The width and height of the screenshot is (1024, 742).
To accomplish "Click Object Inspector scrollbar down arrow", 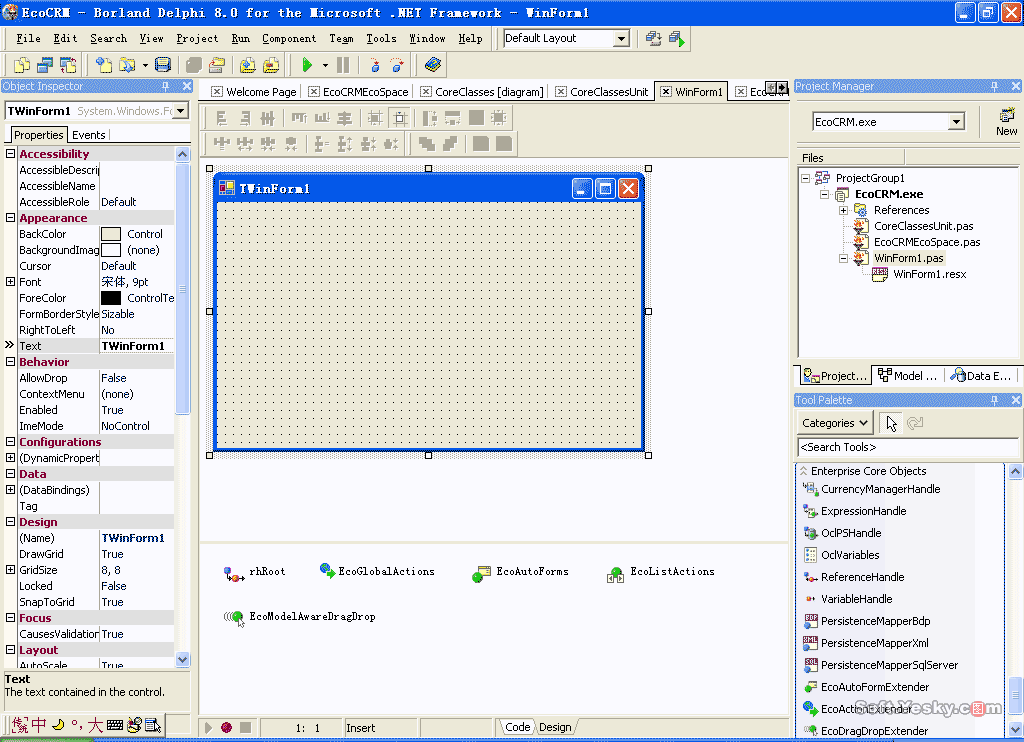I will 182,660.
